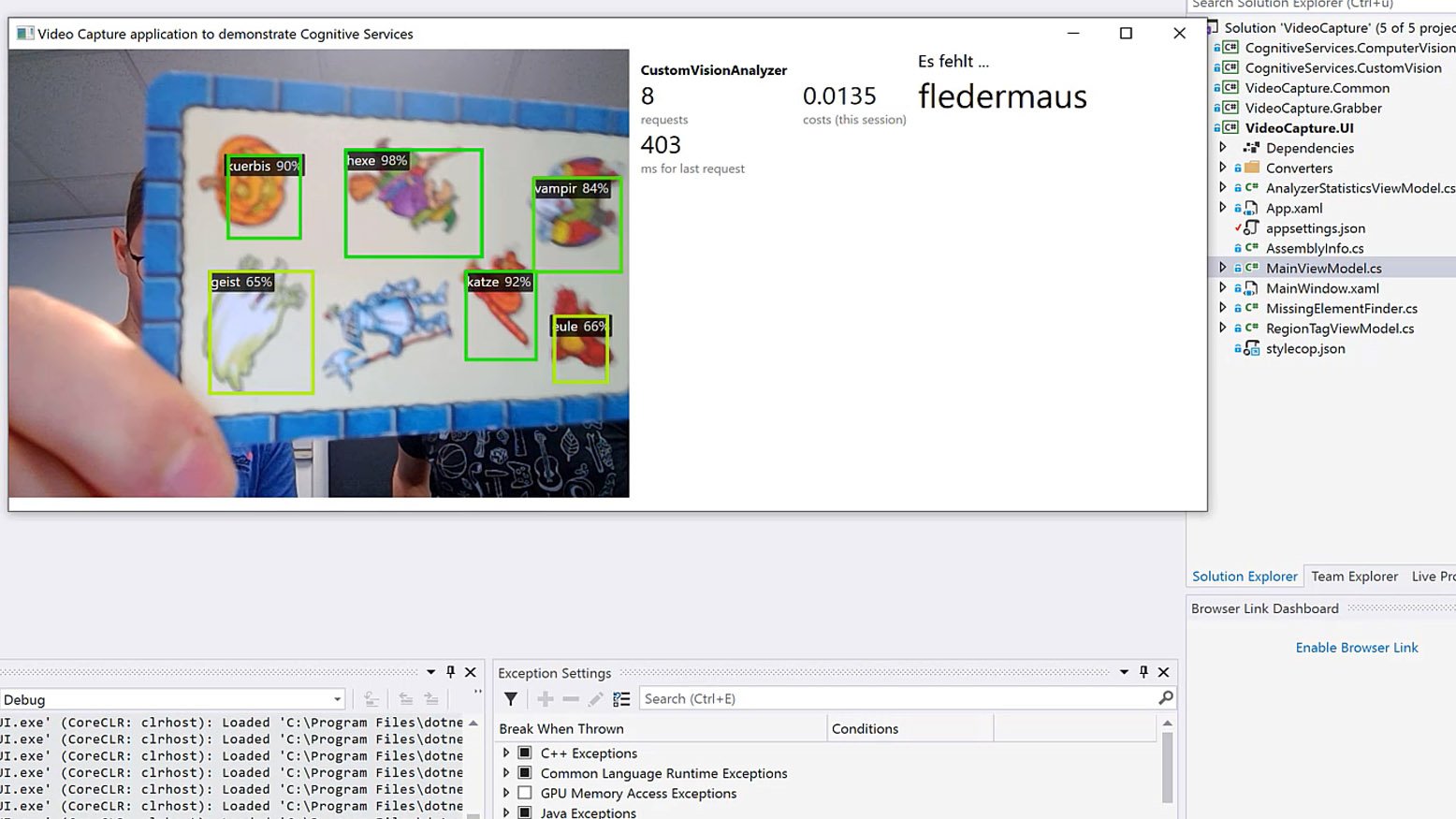The width and height of the screenshot is (1456, 819).
Task: Click the Enable Browser Link link
Action: tap(1357, 648)
